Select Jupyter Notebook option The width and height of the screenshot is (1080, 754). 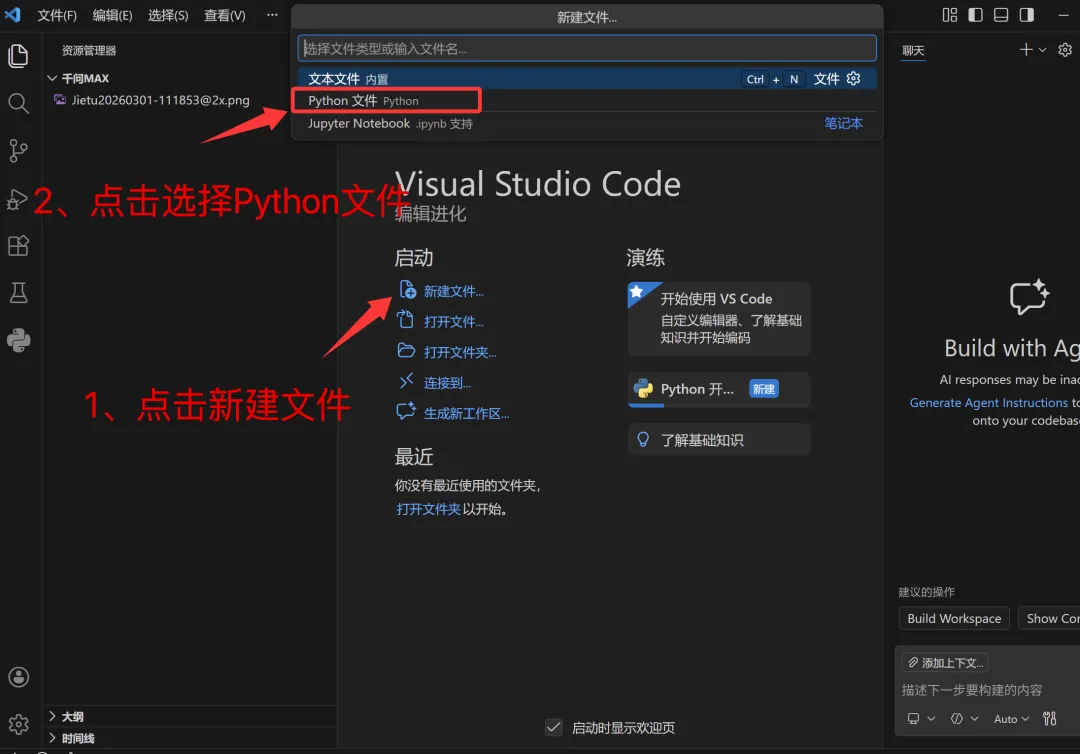(x=587, y=123)
